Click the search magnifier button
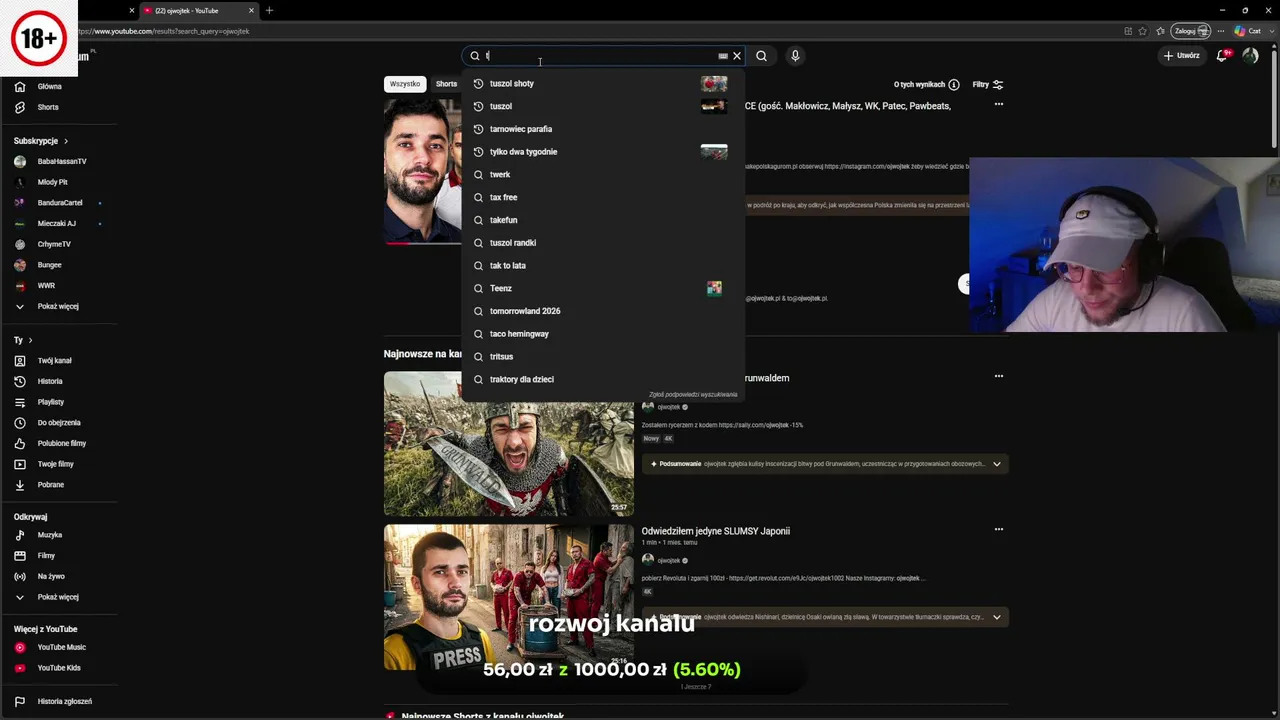Screen dimensions: 1280x720 761,56
